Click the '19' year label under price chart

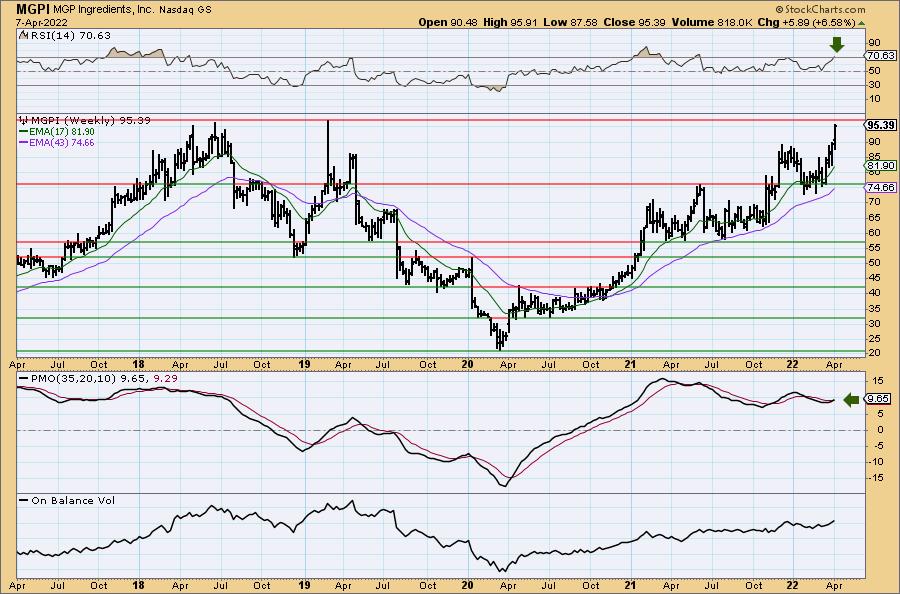(x=304, y=364)
